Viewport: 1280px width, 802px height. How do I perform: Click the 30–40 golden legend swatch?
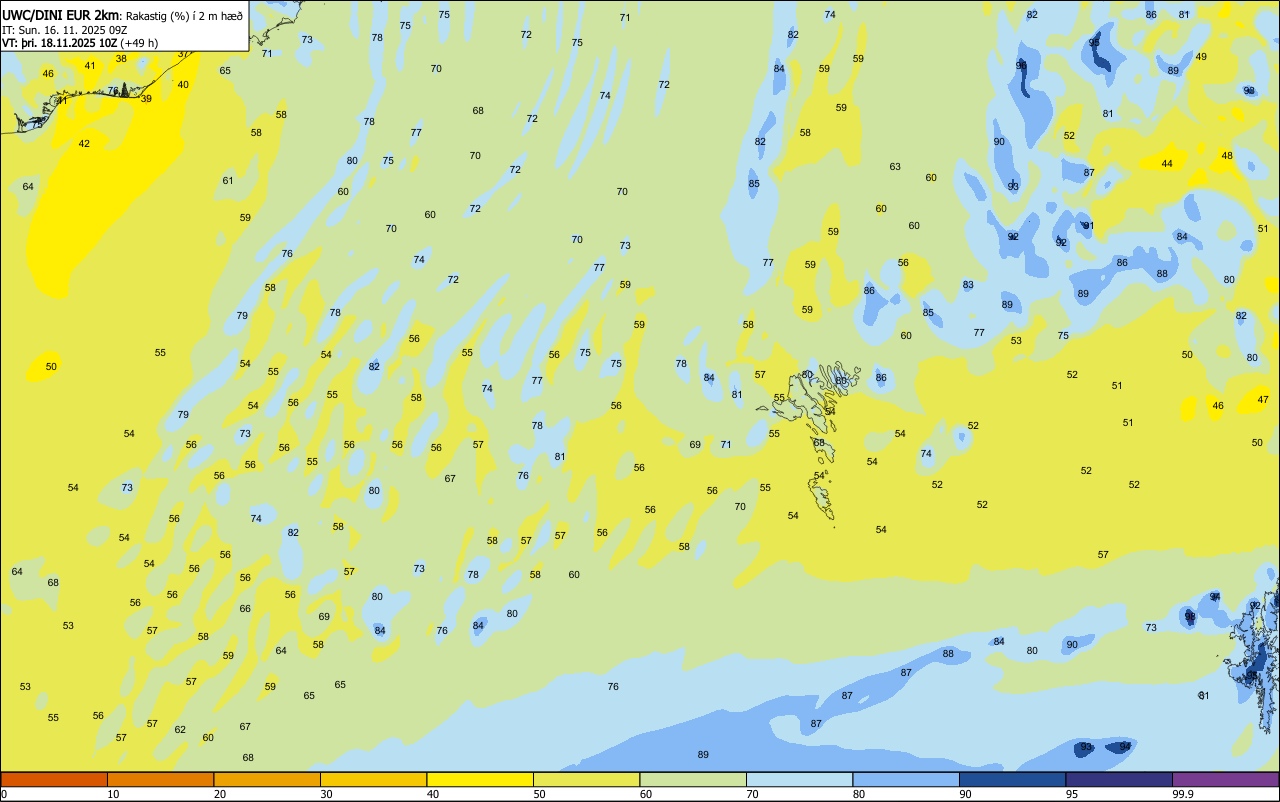click(x=373, y=779)
